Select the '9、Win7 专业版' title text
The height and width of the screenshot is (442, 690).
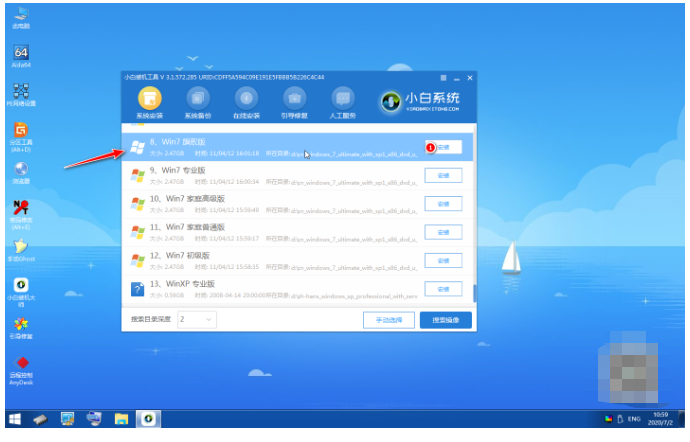pyautogui.click(x=177, y=170)
